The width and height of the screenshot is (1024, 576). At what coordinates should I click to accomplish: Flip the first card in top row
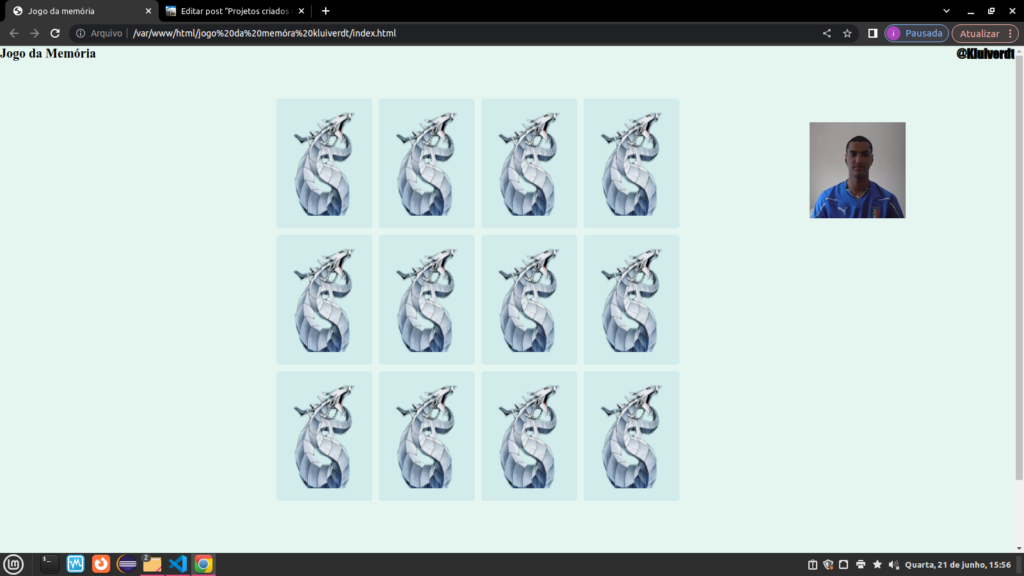[x=324, y=163]
